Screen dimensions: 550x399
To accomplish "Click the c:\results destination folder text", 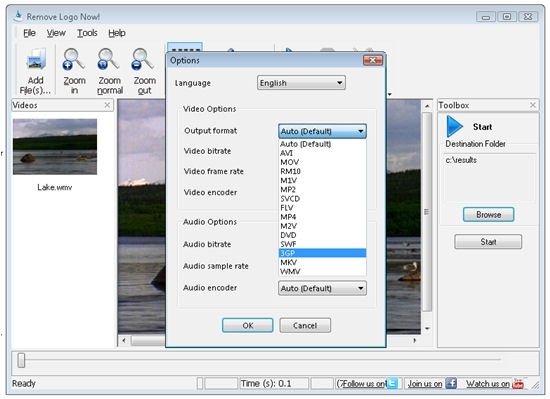I will [x=461, y=160].
